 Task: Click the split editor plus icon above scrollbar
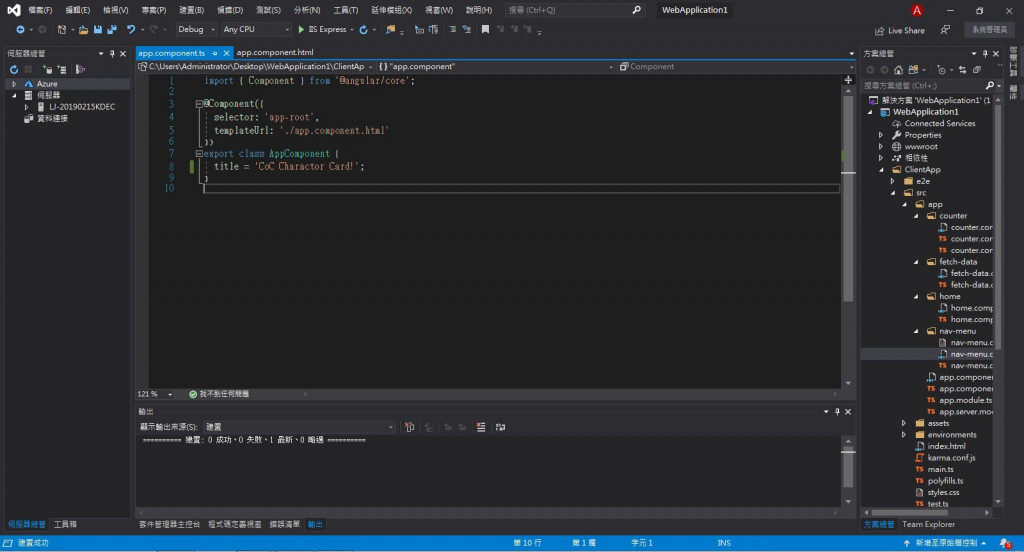848,80
